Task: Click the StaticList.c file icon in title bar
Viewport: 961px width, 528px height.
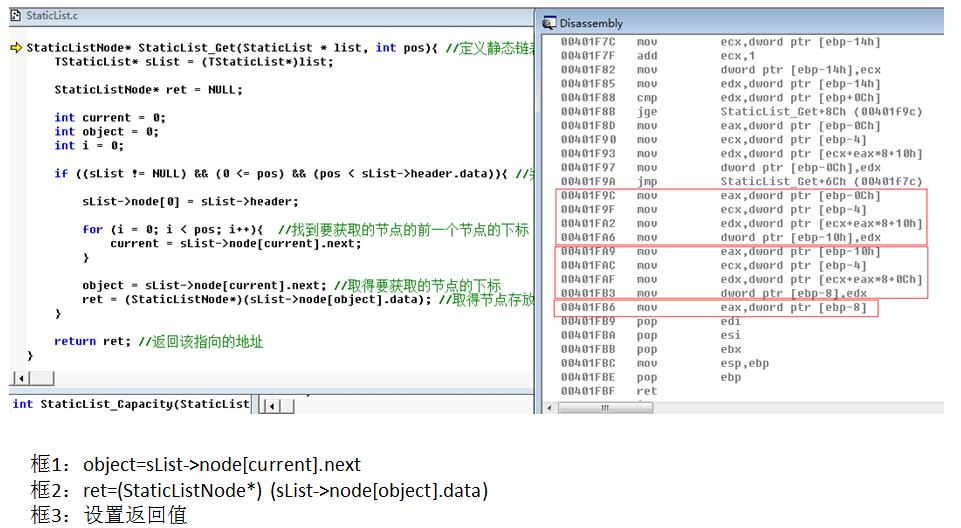Action: coord(15,15)
